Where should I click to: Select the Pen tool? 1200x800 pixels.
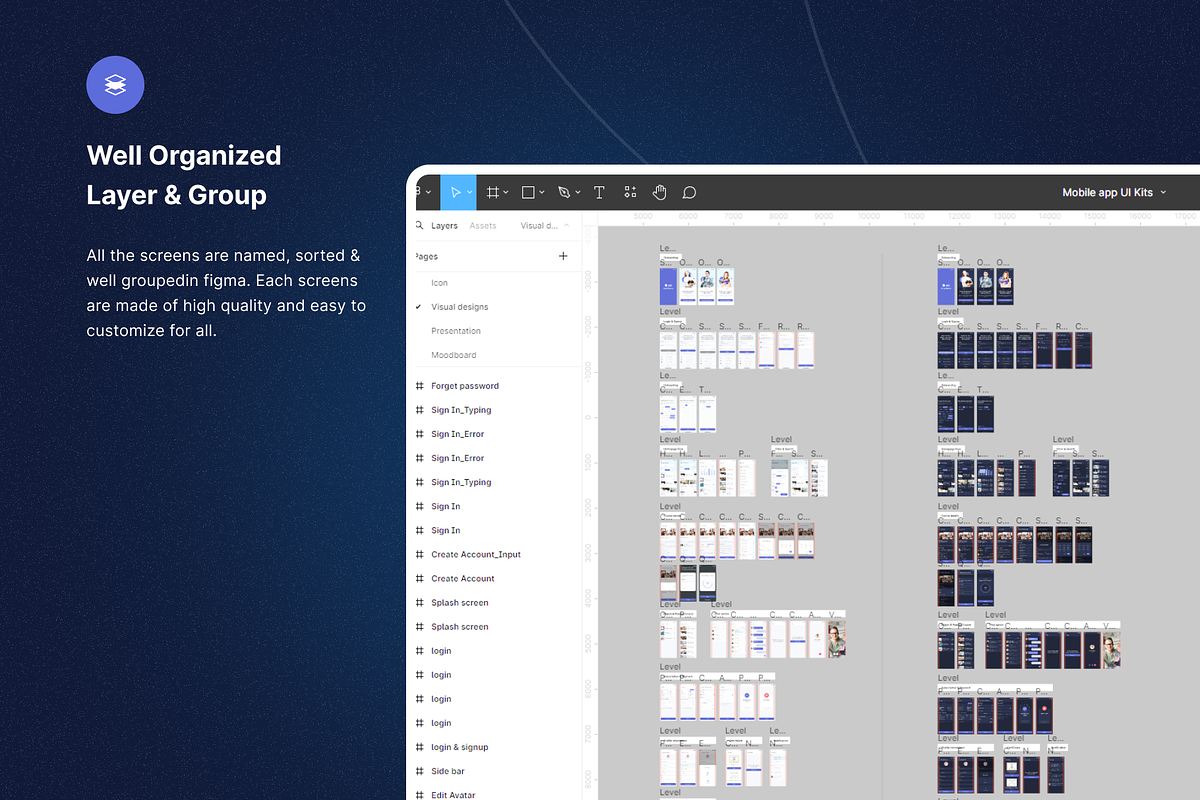[564, 192]
